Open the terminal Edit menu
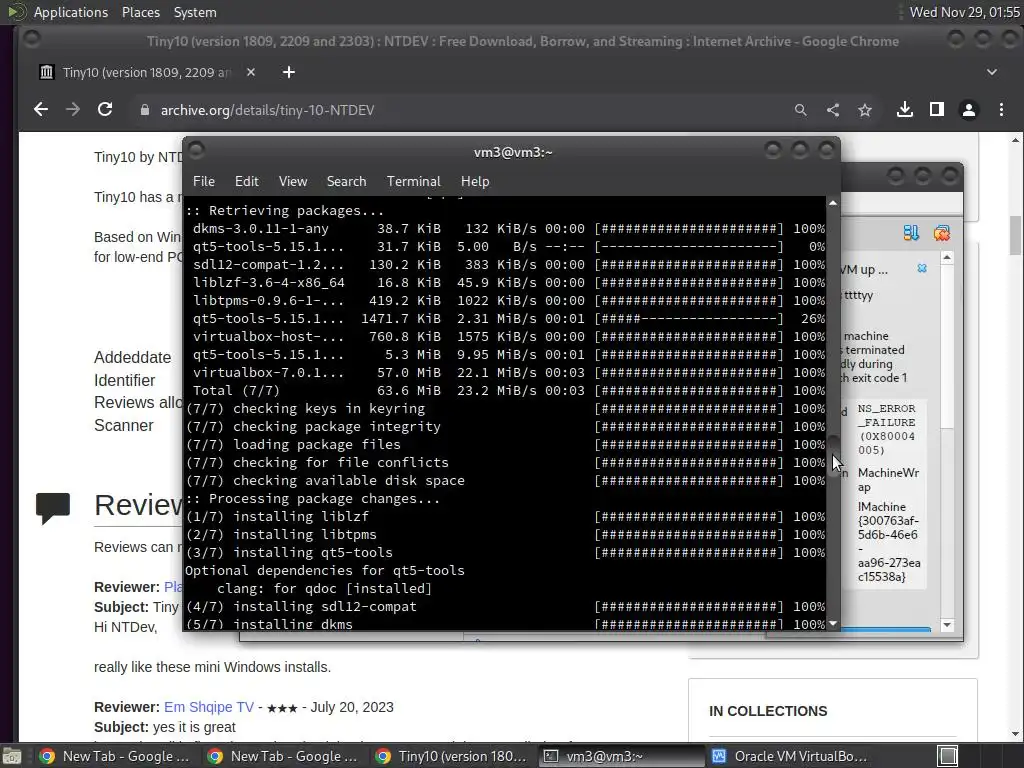Image resolution: width=1024 pixels, height=768 pixels. point(246,181)
